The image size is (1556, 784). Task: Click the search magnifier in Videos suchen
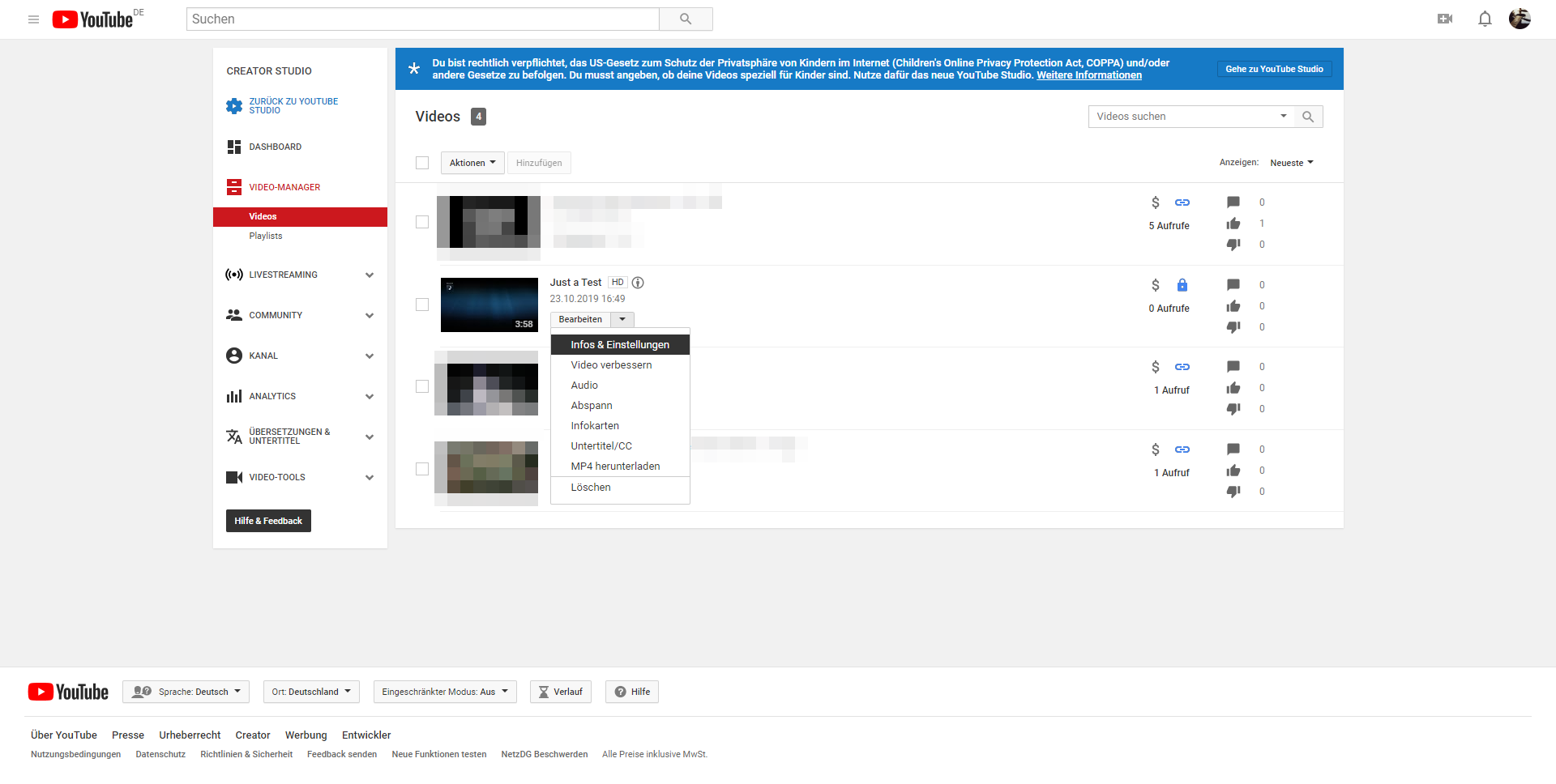[x=1308, y=117]
